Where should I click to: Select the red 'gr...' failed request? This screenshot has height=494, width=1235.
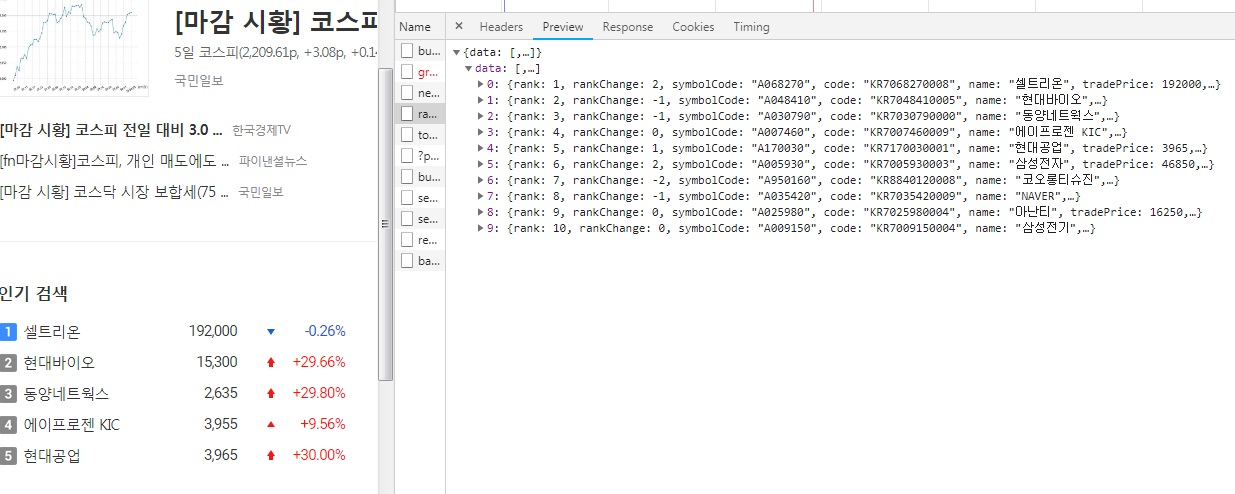click(420, 72)
